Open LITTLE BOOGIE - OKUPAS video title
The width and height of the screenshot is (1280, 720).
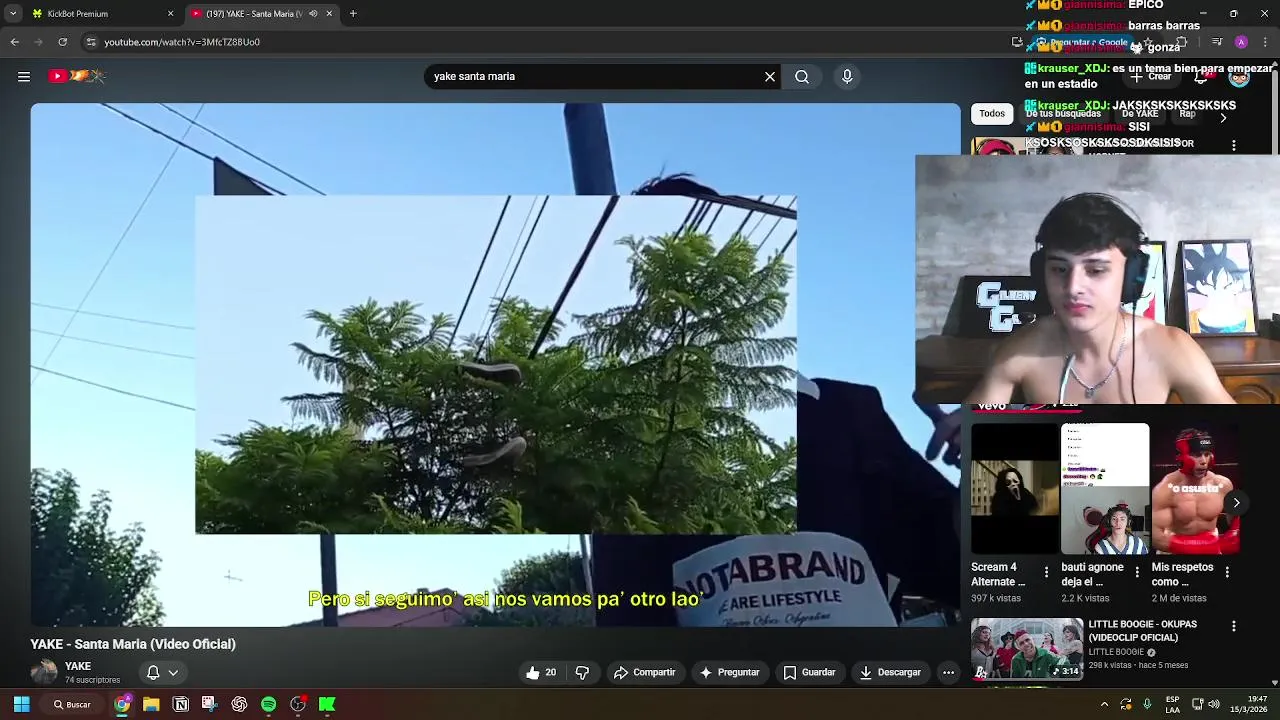(x=1143, y=631)
